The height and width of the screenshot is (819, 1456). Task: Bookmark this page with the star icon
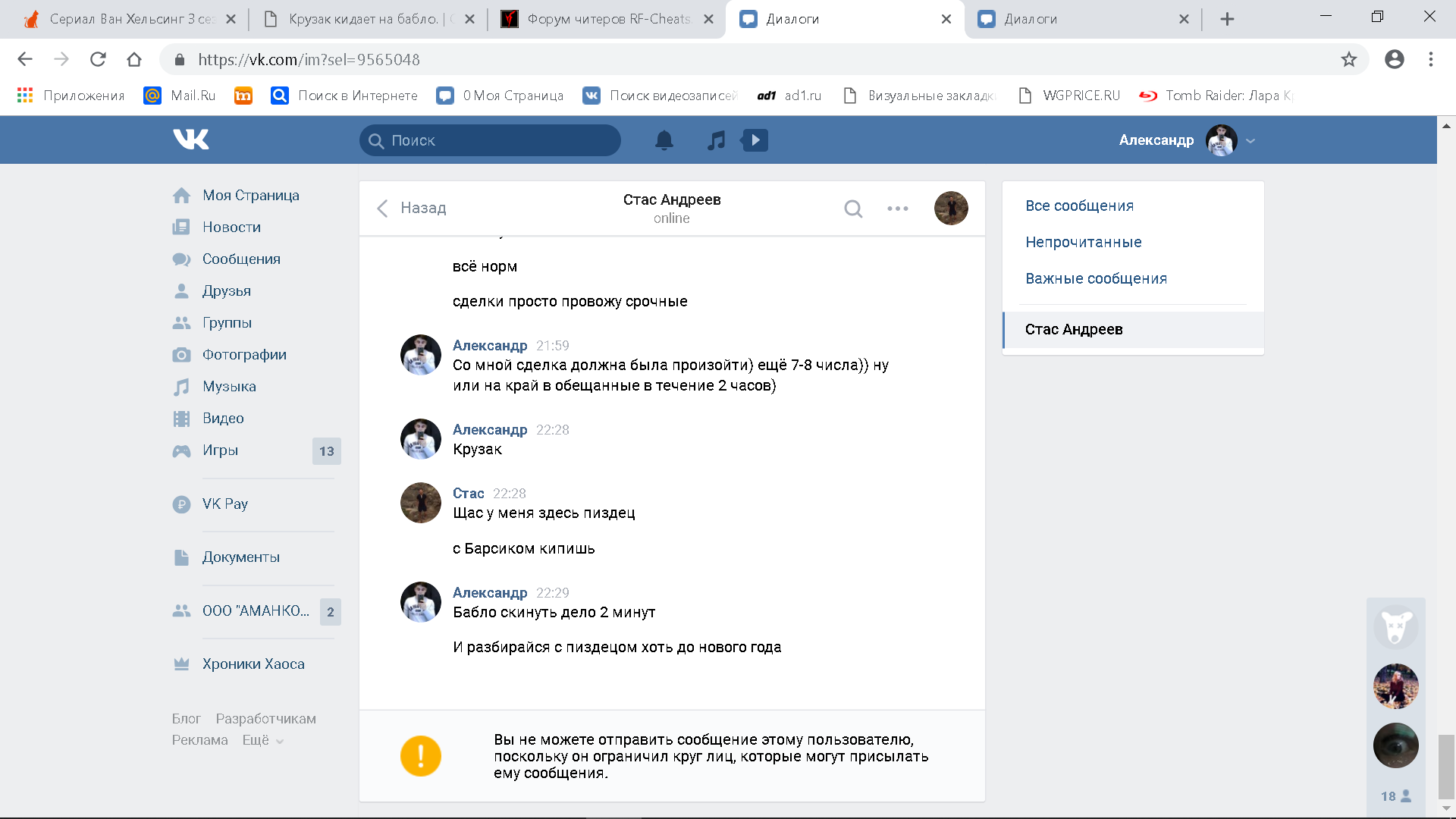tap(1348, 59)
